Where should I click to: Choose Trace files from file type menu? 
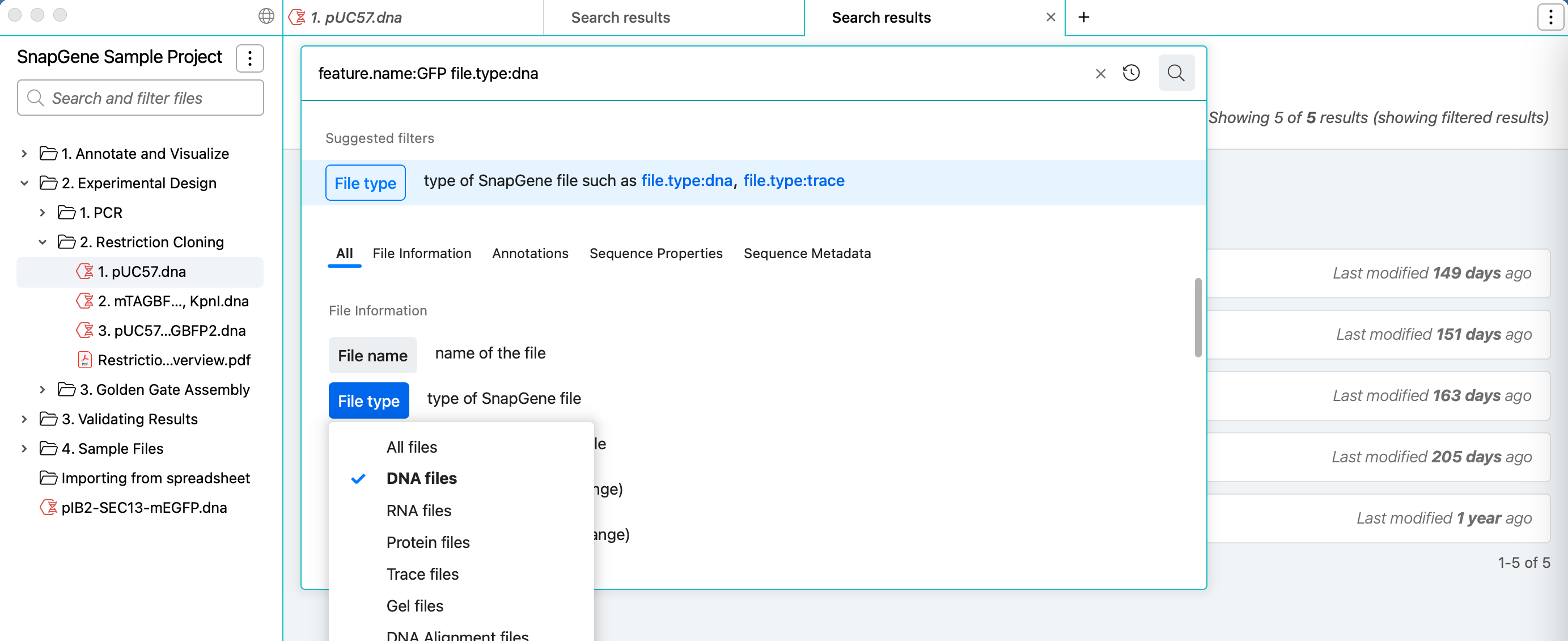tap(461, 574)
